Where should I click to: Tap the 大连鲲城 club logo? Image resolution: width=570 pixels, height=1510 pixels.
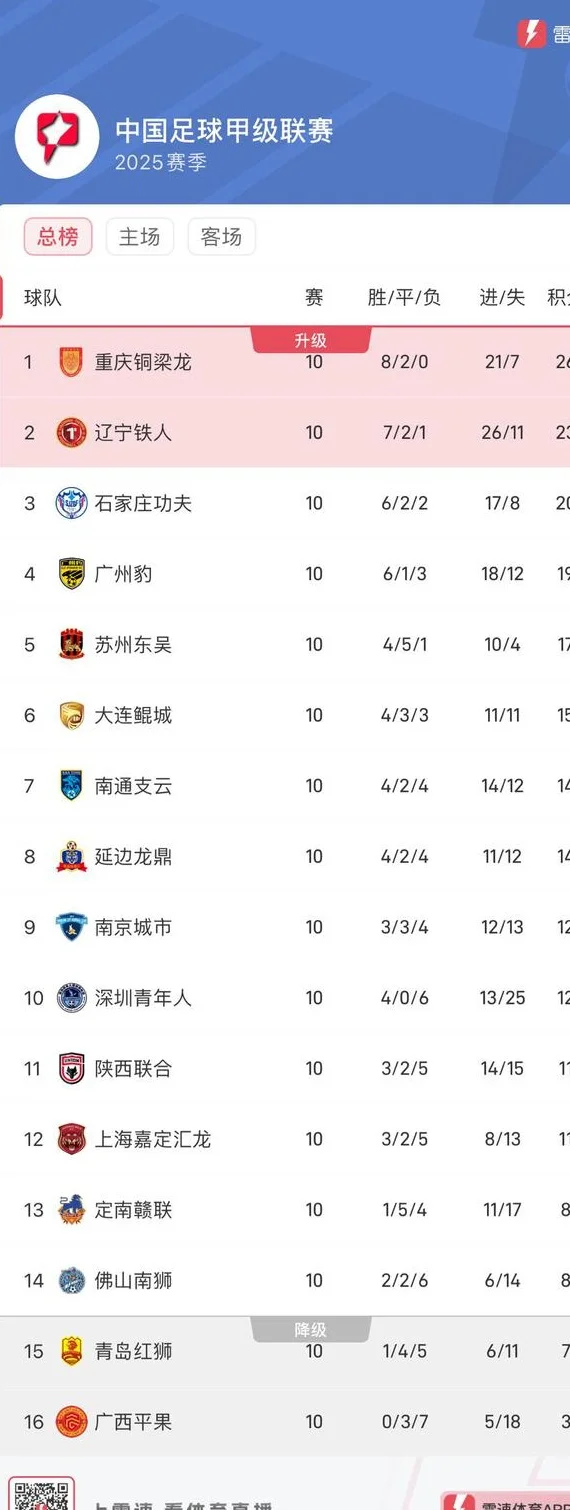point(71,715)
